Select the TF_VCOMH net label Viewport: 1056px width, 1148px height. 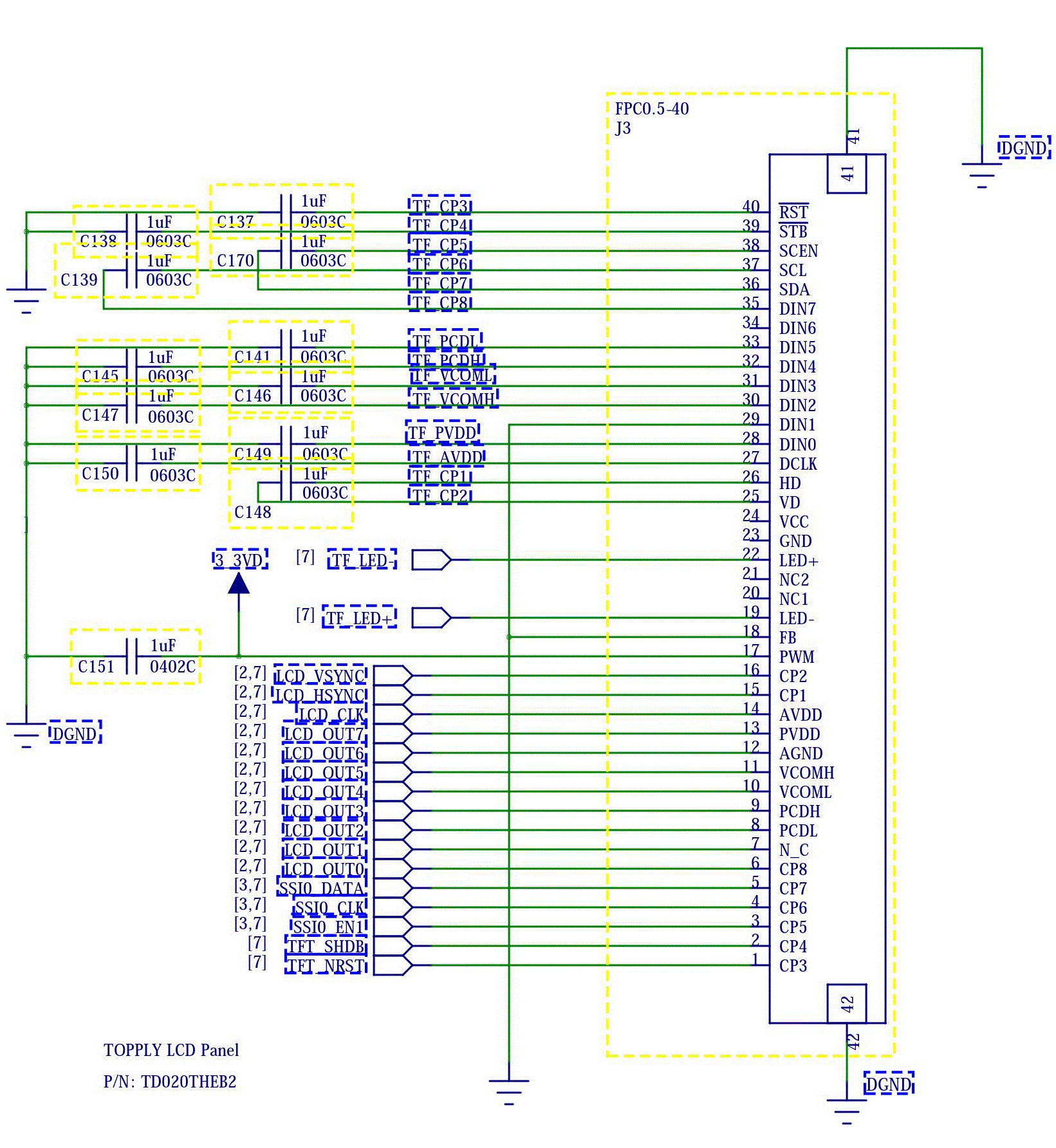(454, 399)
